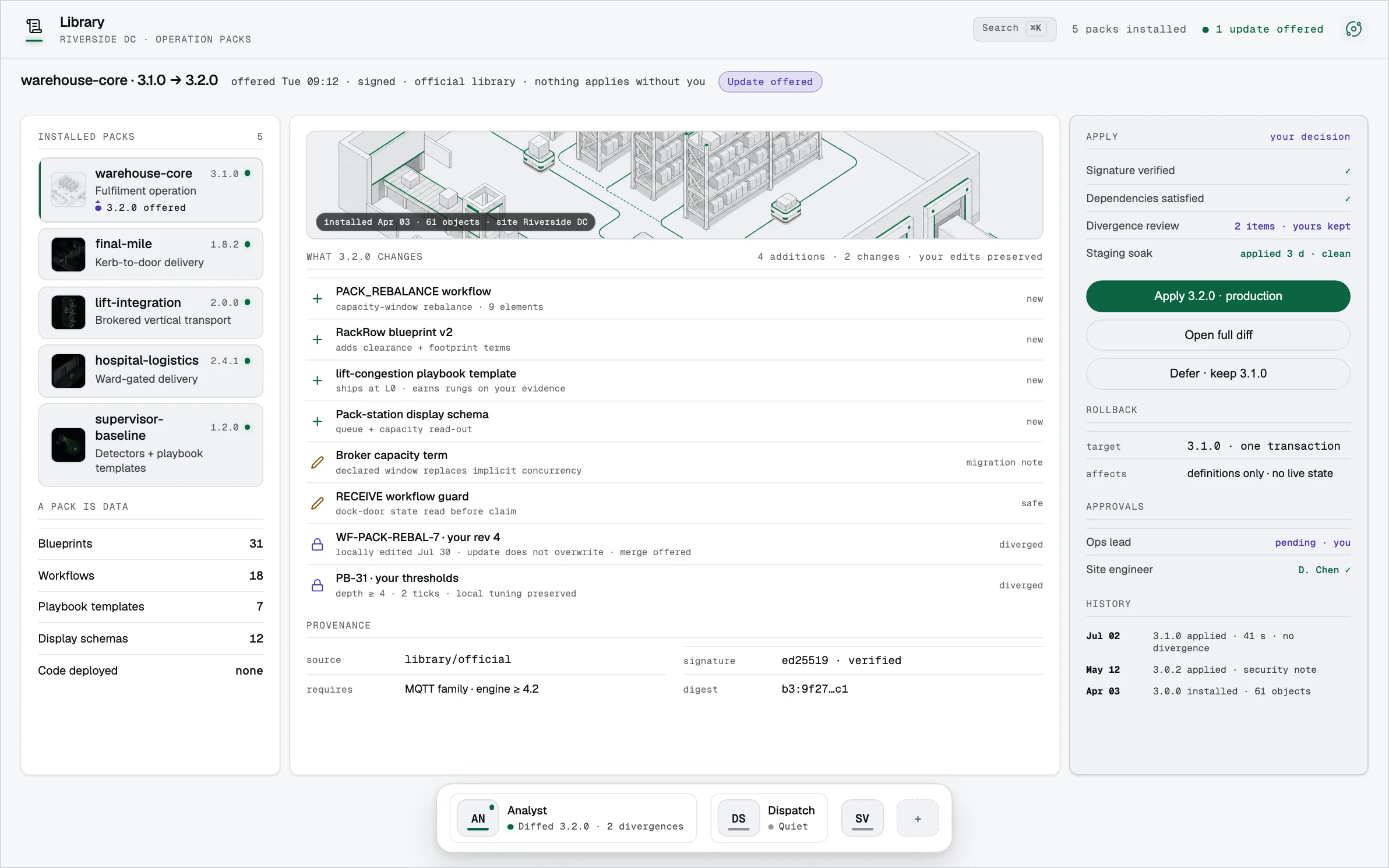This screenshot has width=1389, height=868.
Task: Click the green status dot for final-mile 1.8.2
Action: point(248,244)
